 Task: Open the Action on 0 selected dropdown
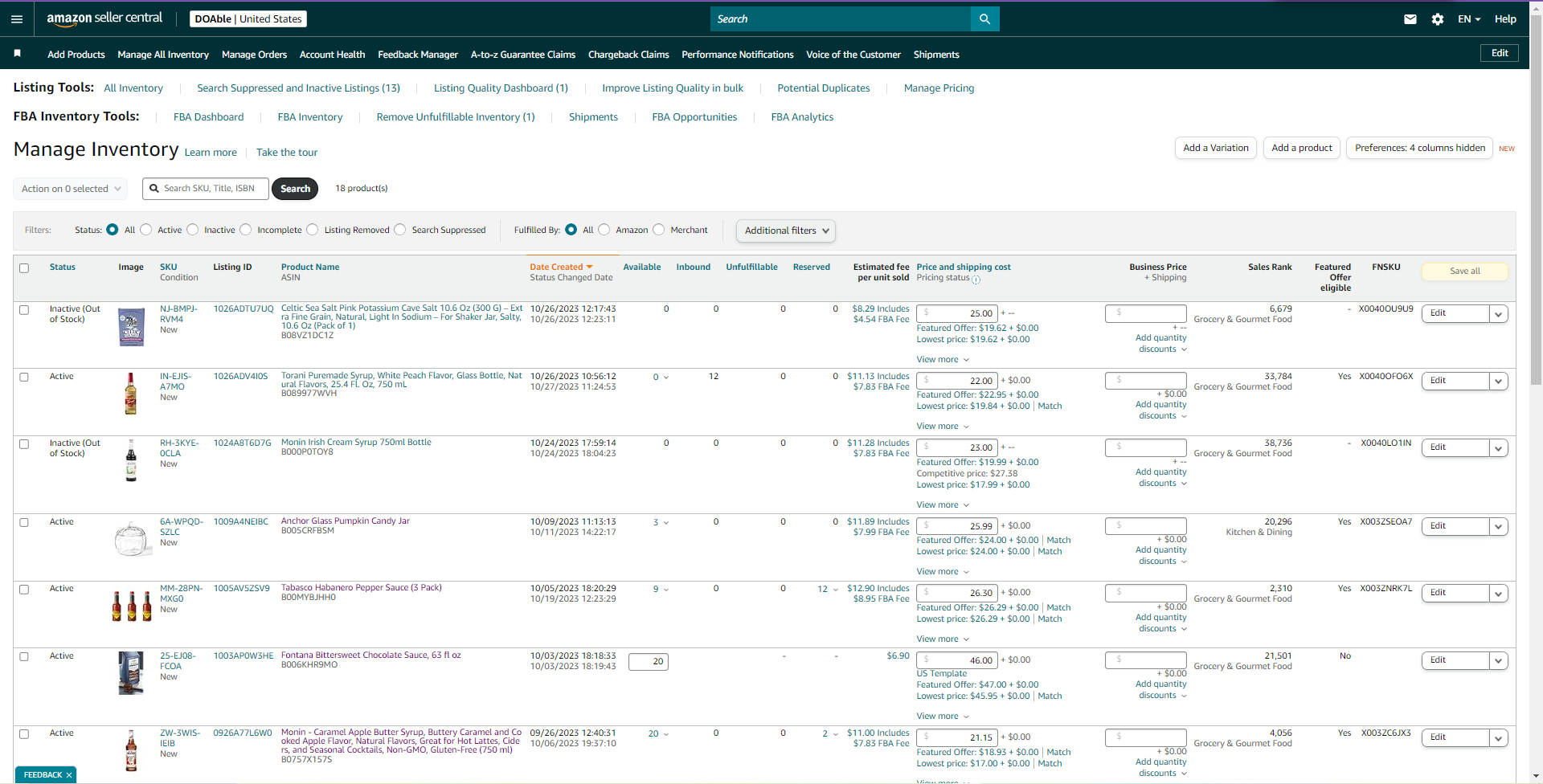[71, 189]
